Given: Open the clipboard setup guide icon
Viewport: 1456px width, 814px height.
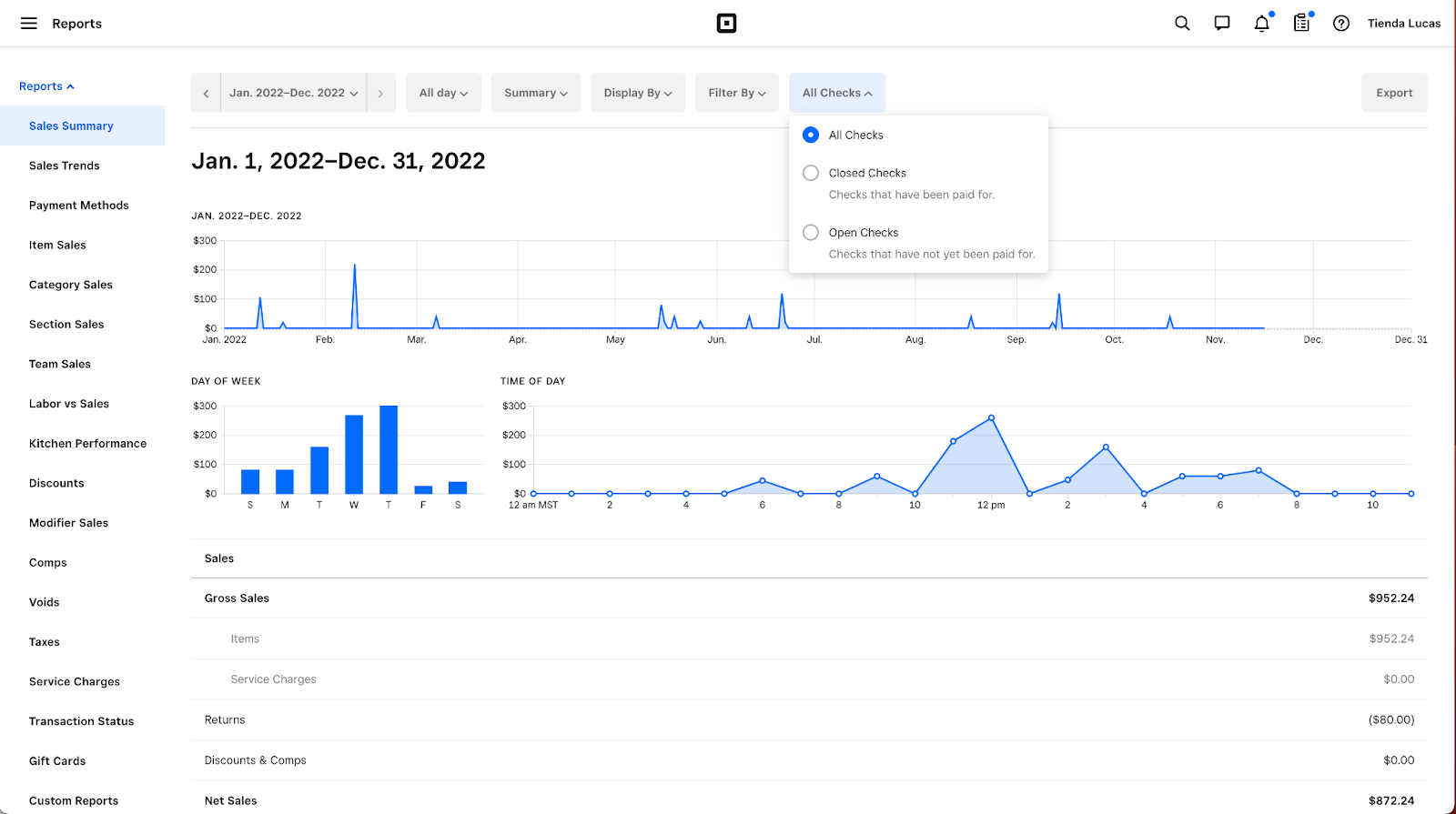Looking at the screenshot, I should pyautogui.click(x=1302, y=23).
